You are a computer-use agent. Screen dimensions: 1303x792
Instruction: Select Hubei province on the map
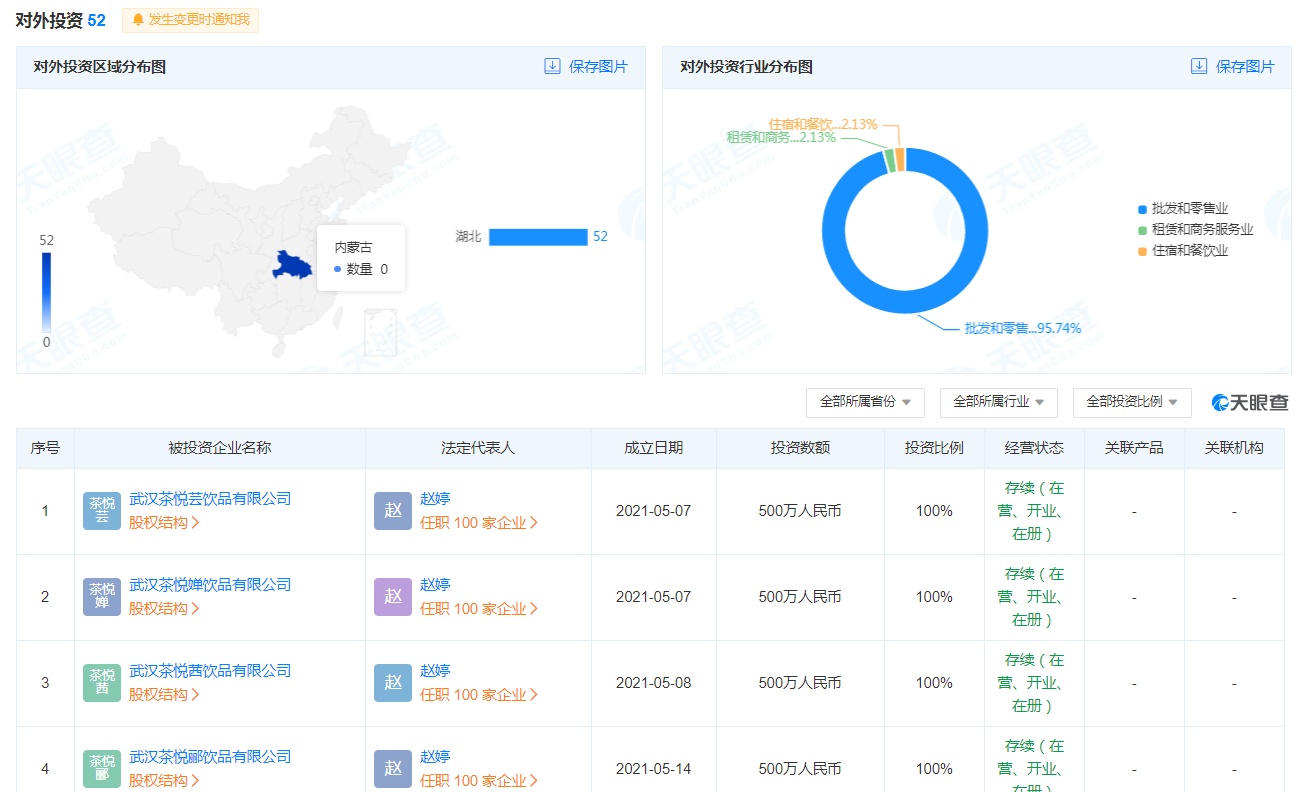(x=291, y=265)
